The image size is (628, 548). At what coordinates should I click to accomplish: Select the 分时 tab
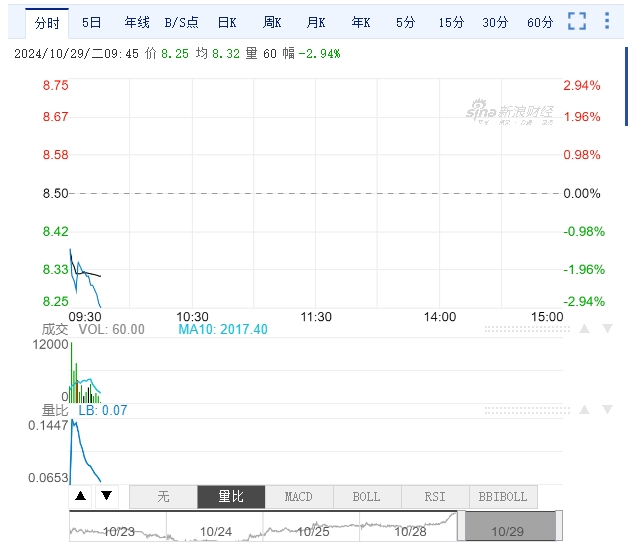click(x=47, y=23)
